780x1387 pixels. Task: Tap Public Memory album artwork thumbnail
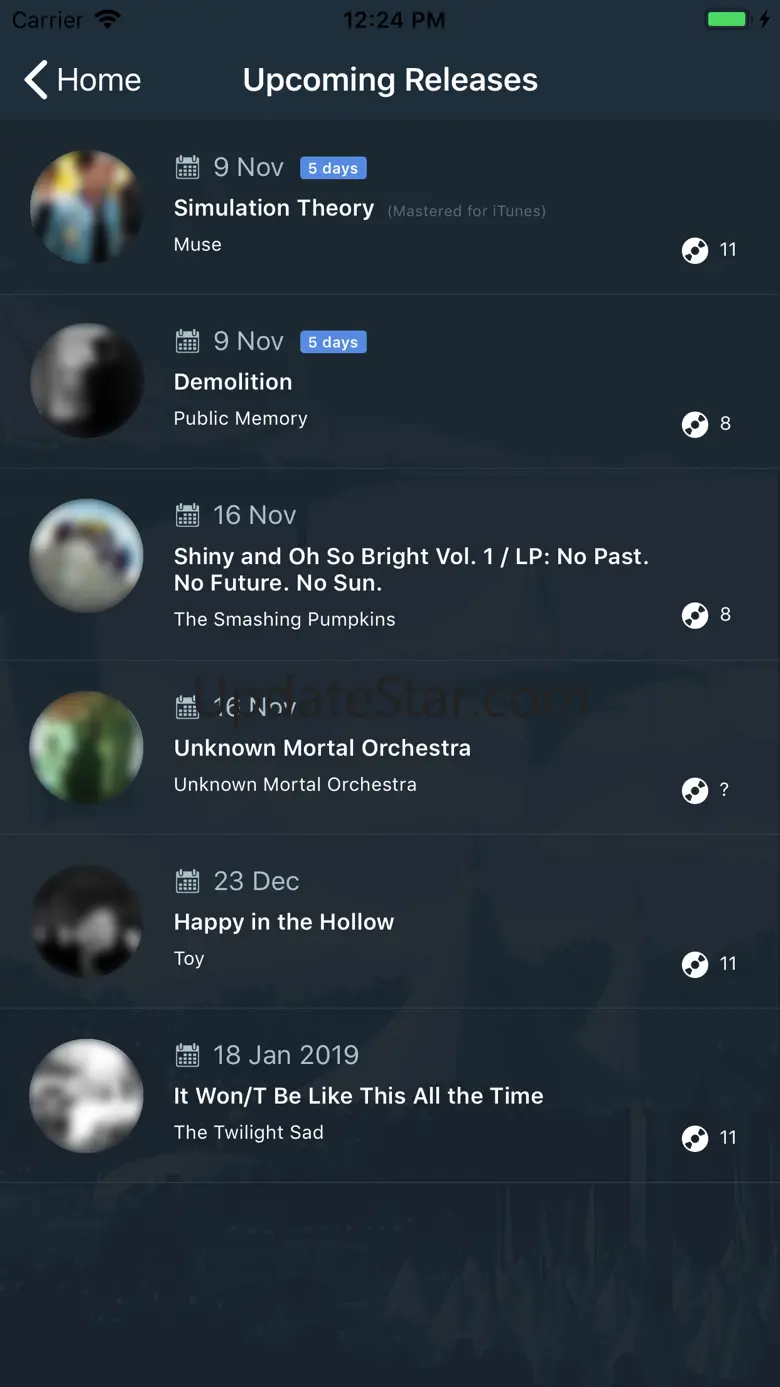(87, 381)
